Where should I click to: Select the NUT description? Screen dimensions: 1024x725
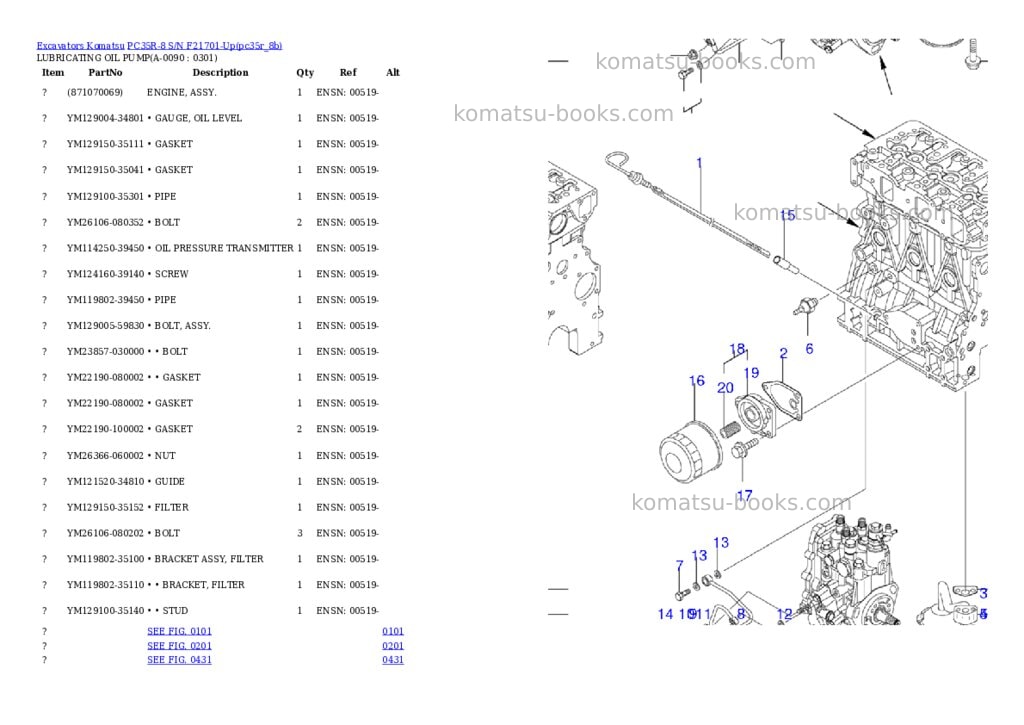point(165,456)
